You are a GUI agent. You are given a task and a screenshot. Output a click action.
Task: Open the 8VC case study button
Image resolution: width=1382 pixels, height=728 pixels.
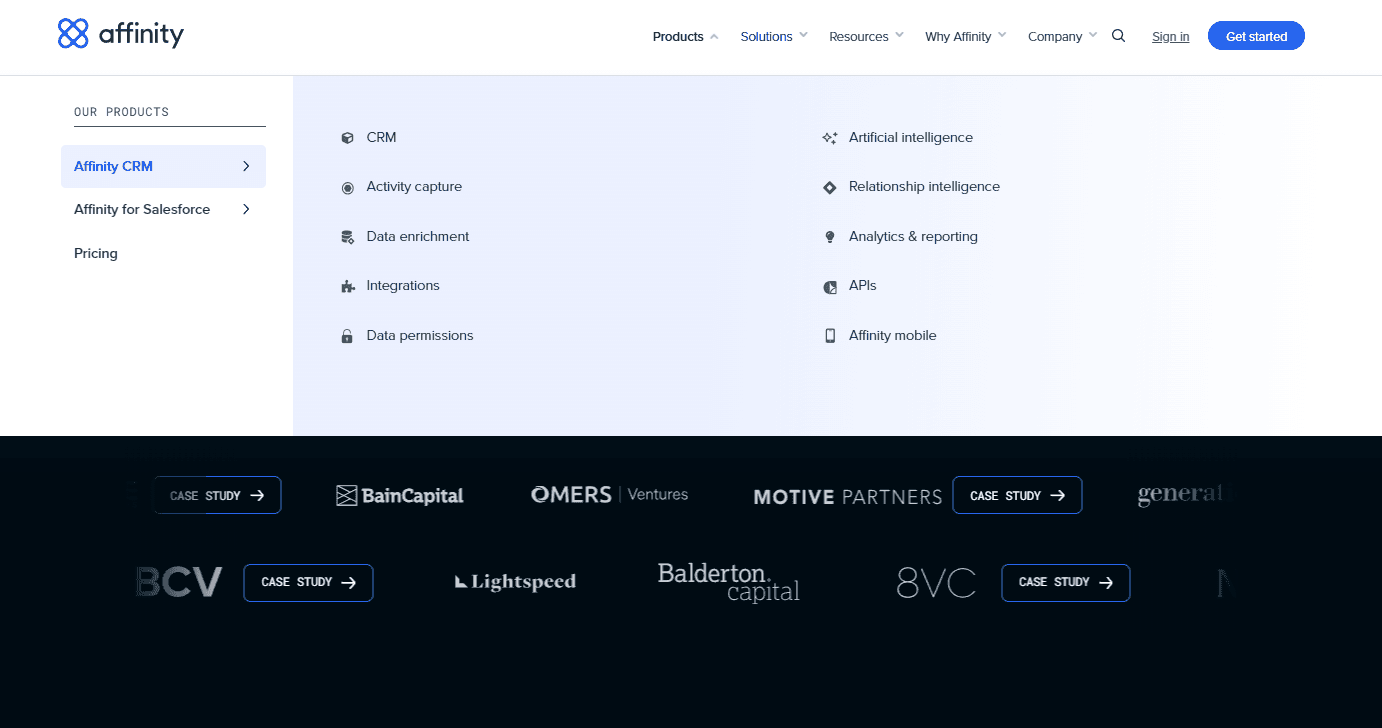coord(1065,582)
